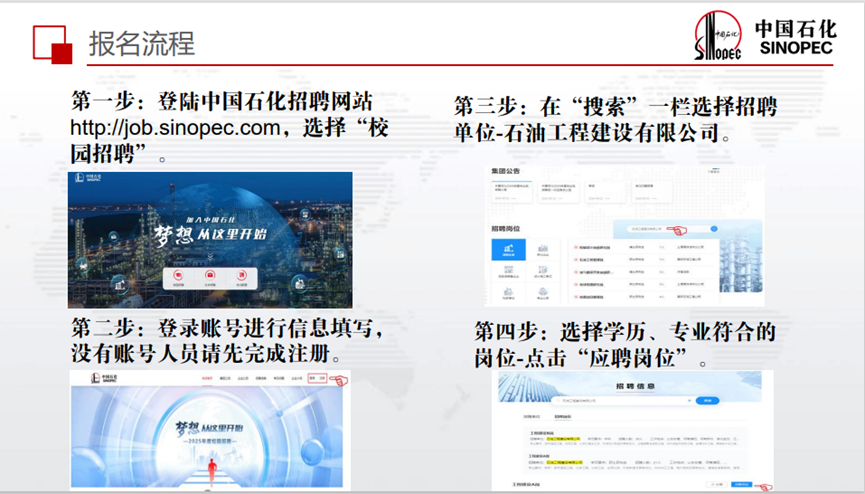Click the red square icon beside 报名流程
Viewport: 865px width, 494px height.
51,44
